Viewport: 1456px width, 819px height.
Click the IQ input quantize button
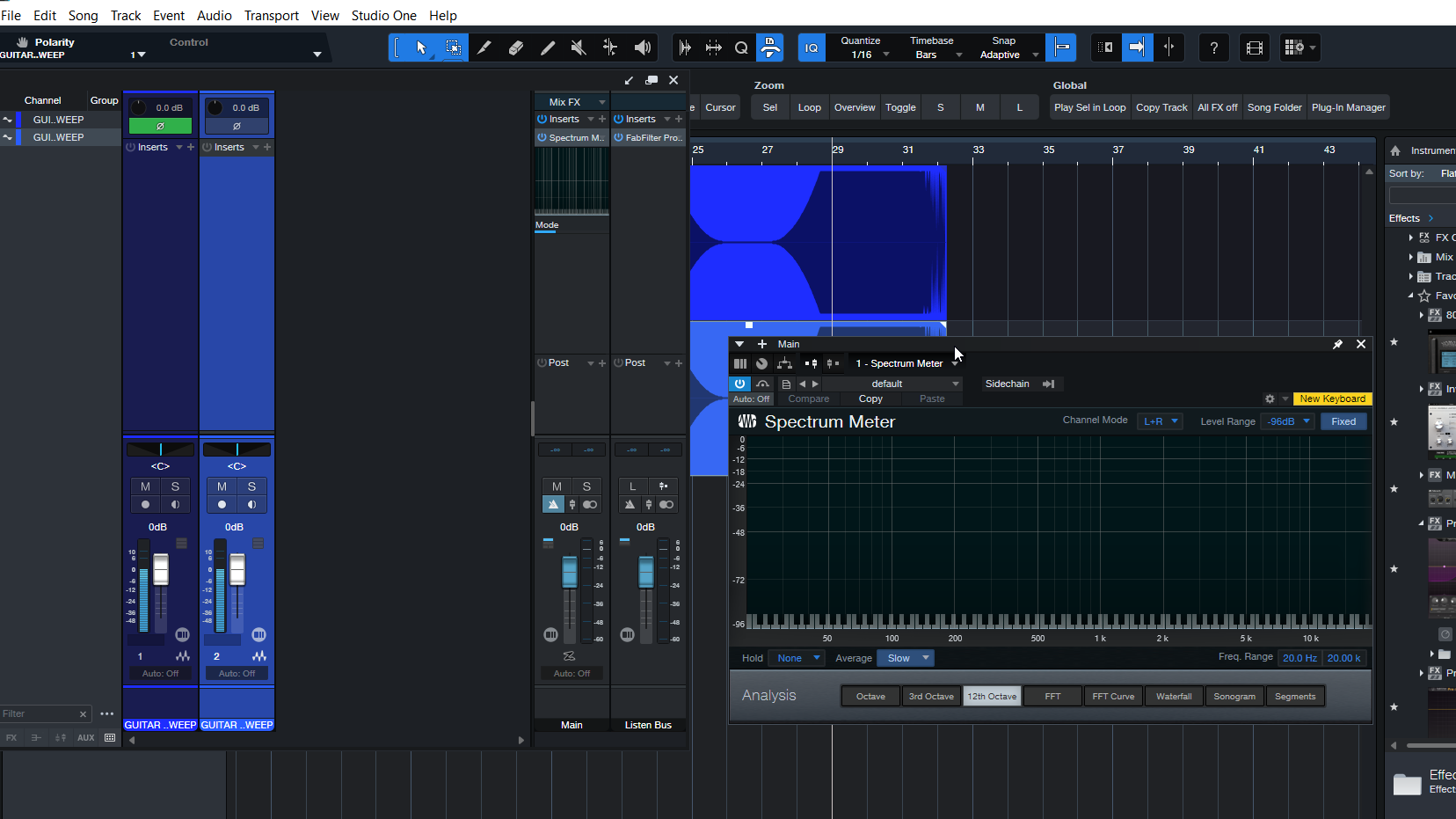tap(812, 48)
